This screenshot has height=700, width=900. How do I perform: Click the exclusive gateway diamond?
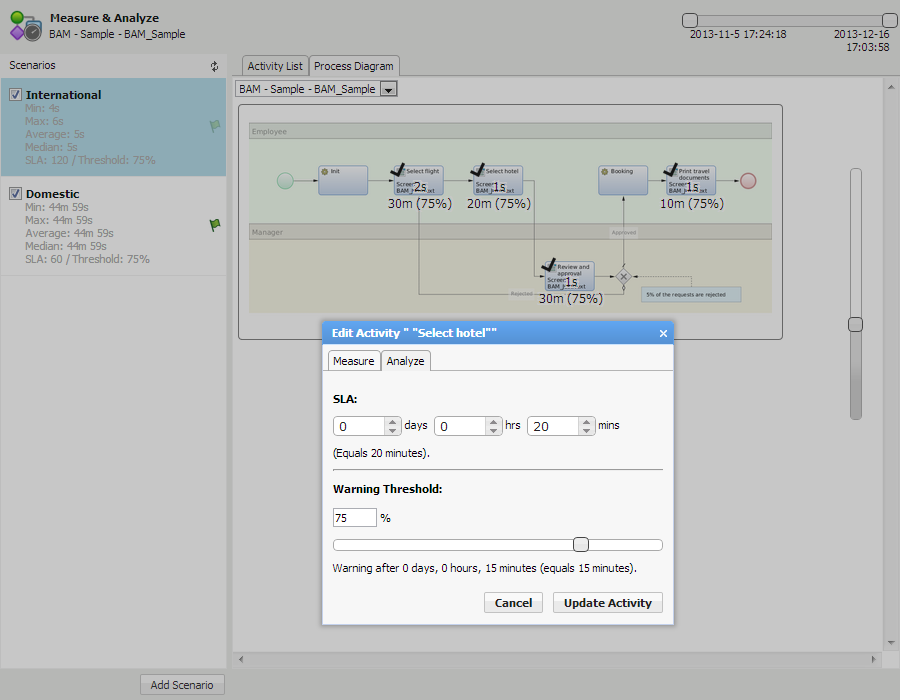[623, 277]
